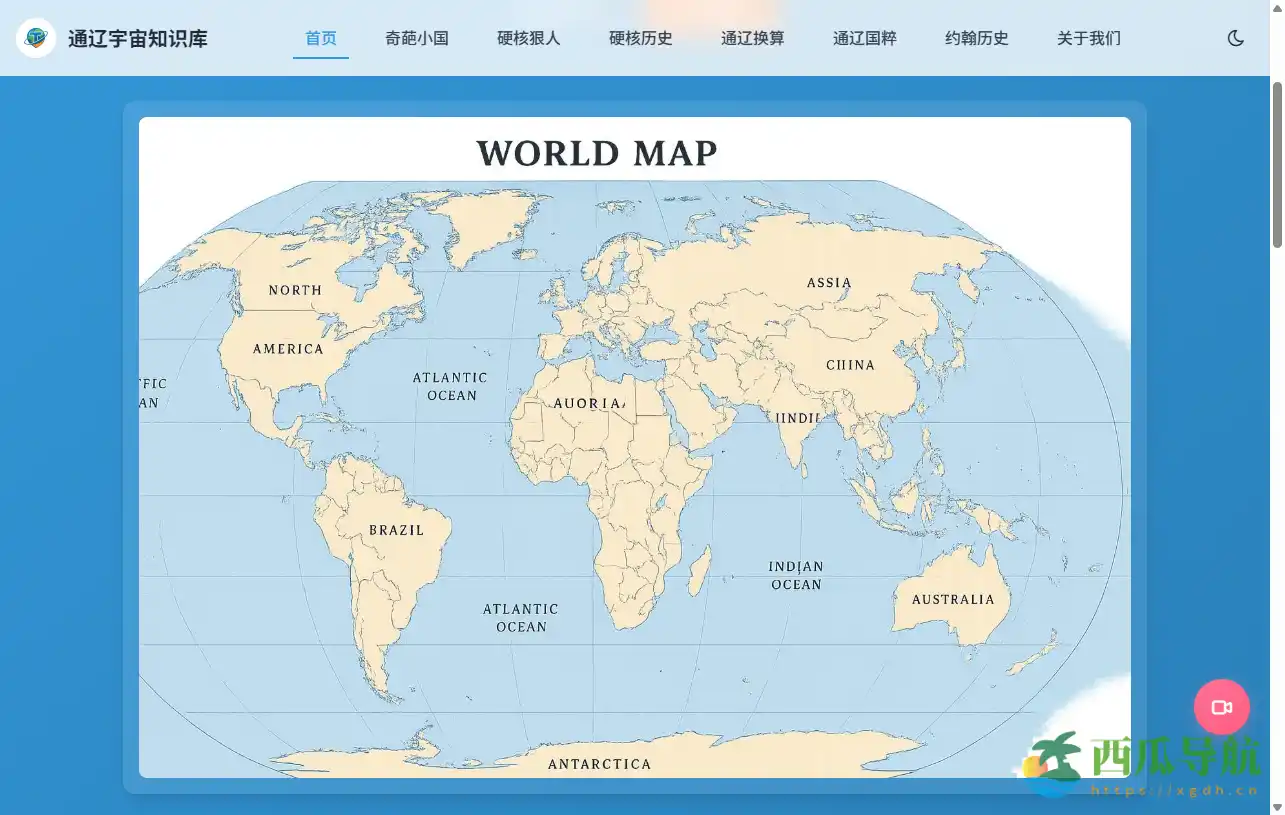Click the Brazil label on the map
Image resolution: width=1285 pixels, height=815 pixels.
coord(397,530)
